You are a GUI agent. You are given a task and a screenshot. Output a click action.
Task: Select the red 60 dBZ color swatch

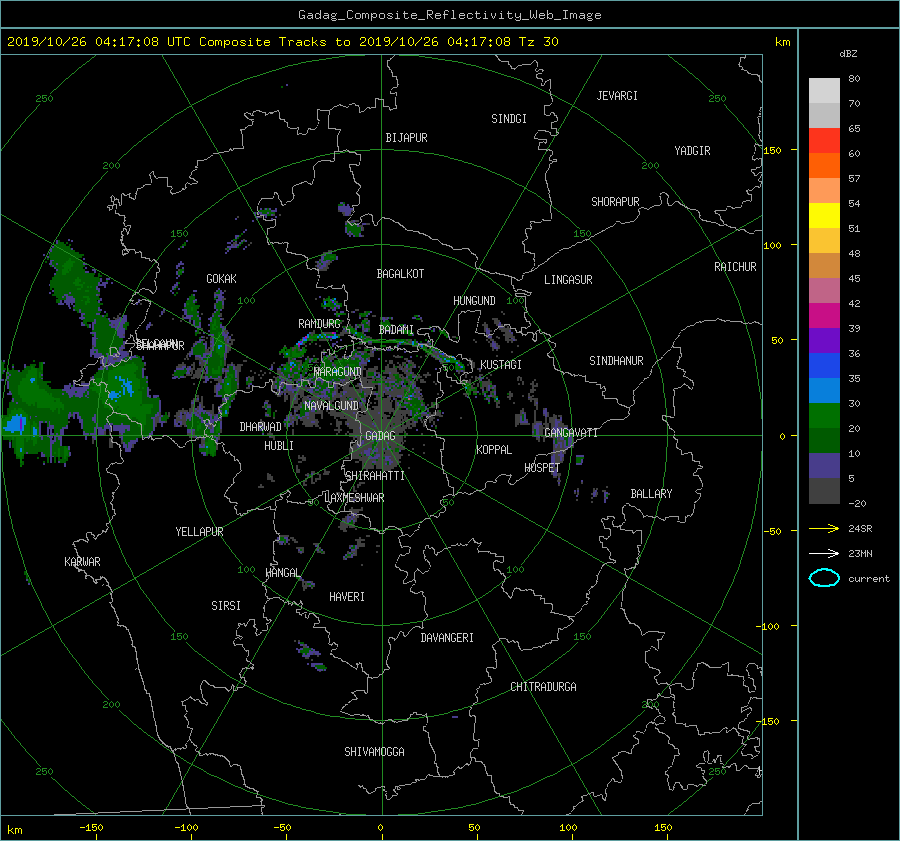pyautogui.click(x=824, y=141)
